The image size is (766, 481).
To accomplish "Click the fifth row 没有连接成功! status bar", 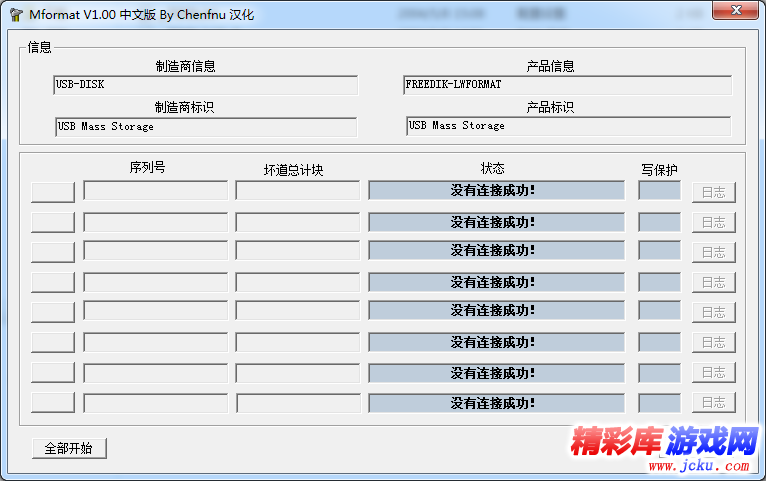I will 497,311.
